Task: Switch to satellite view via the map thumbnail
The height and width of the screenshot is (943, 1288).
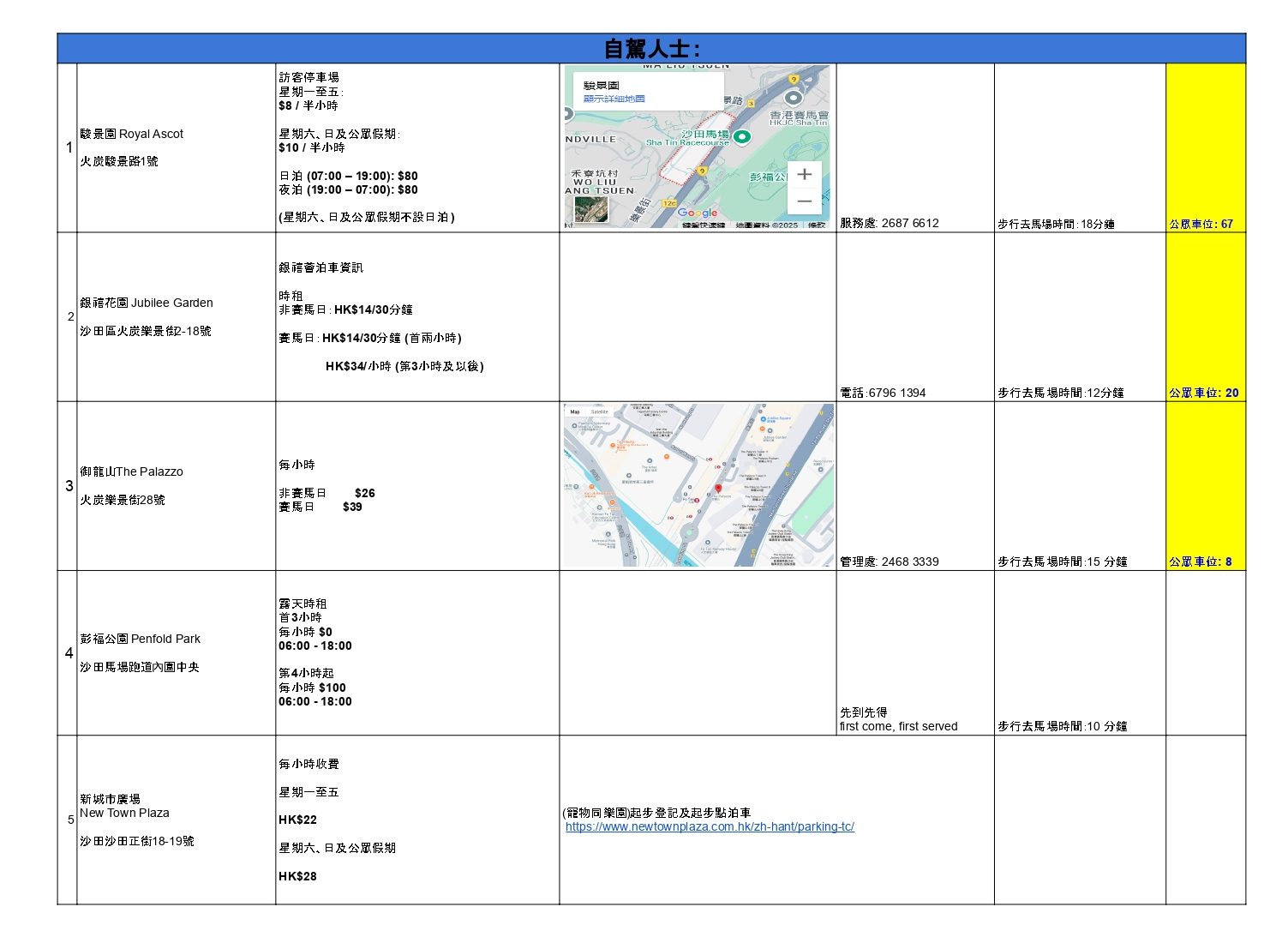Action: (590, 208)
